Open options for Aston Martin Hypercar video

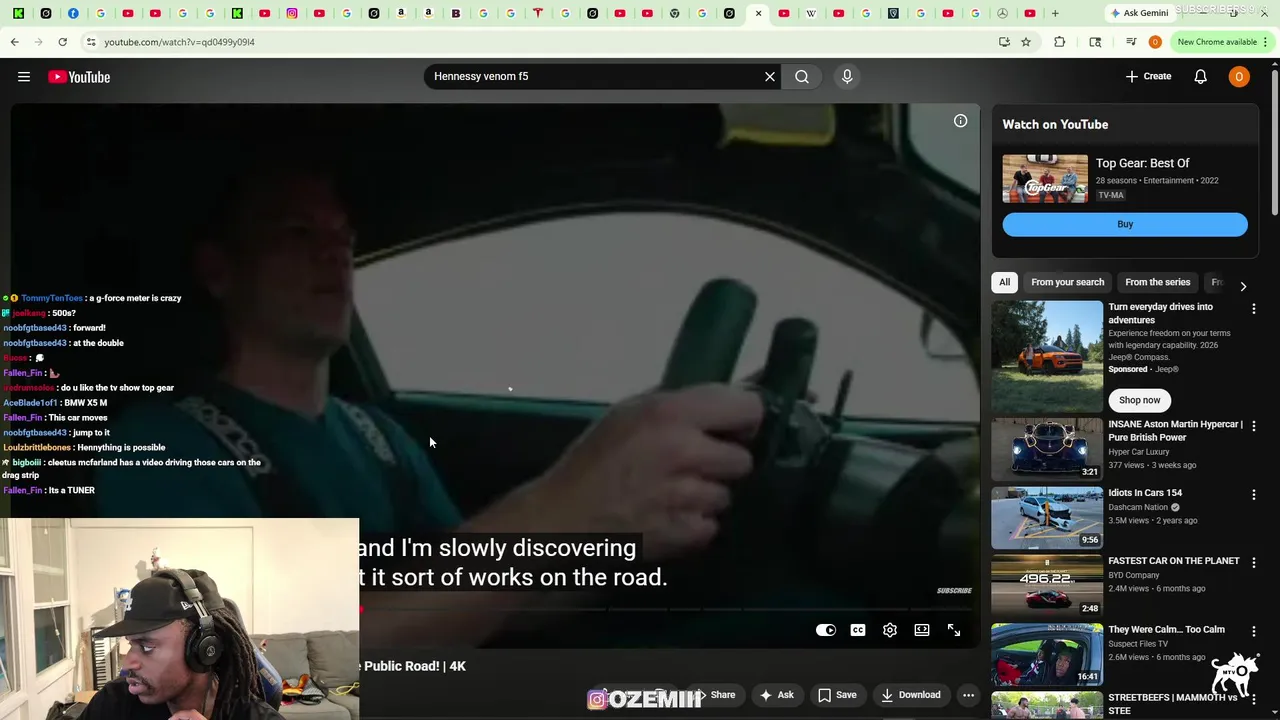1254,426
